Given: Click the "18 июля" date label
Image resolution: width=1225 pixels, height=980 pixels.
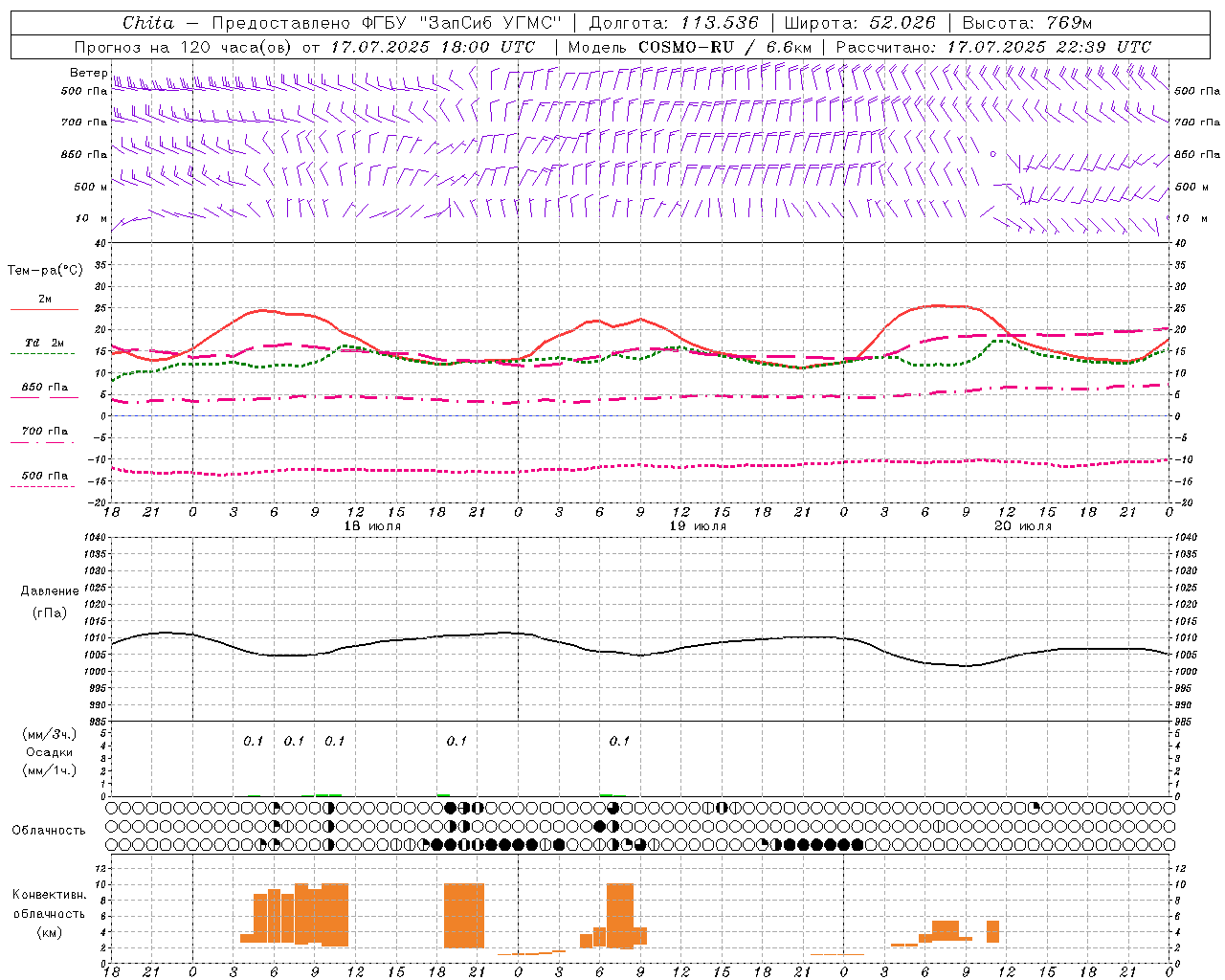Looking at the screenshot, I should 372,526.
